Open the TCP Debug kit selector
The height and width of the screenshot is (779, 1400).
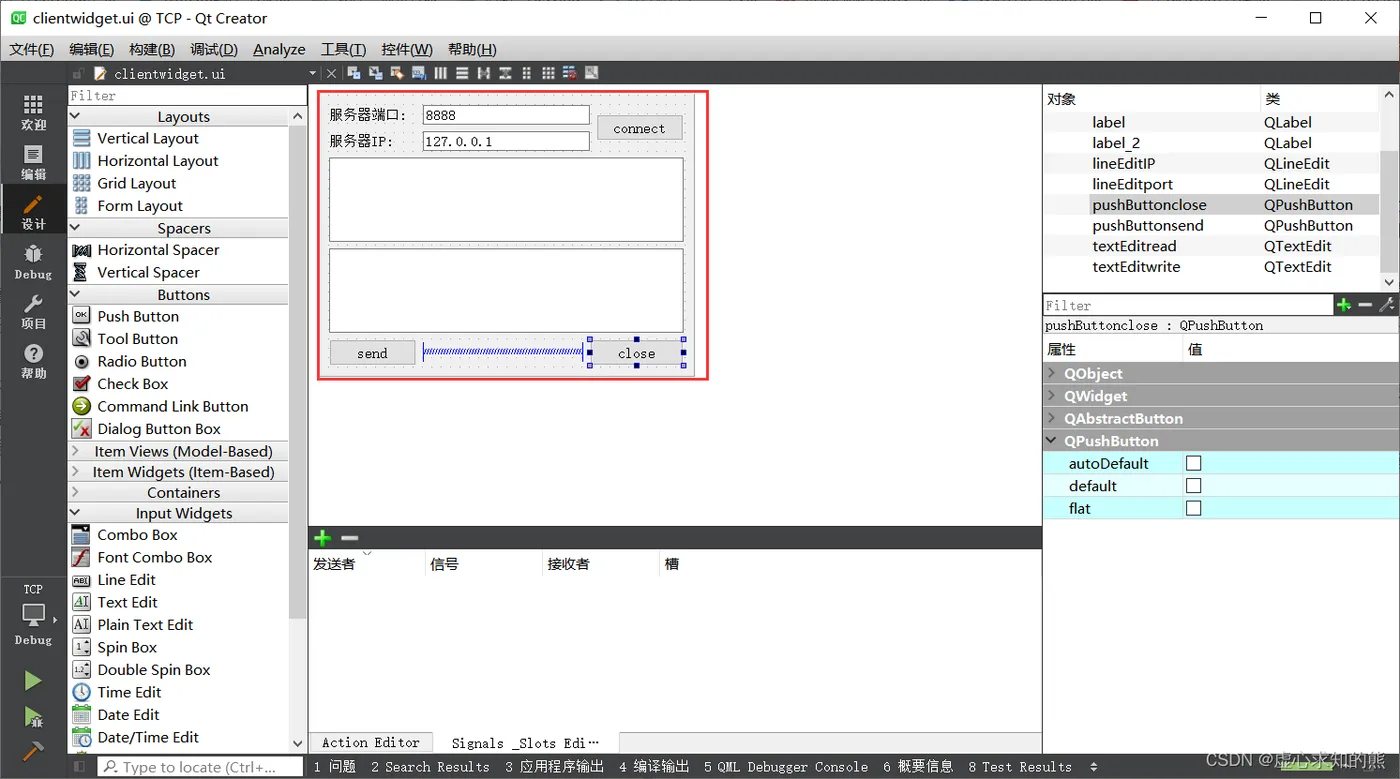(x=33, y=614)
